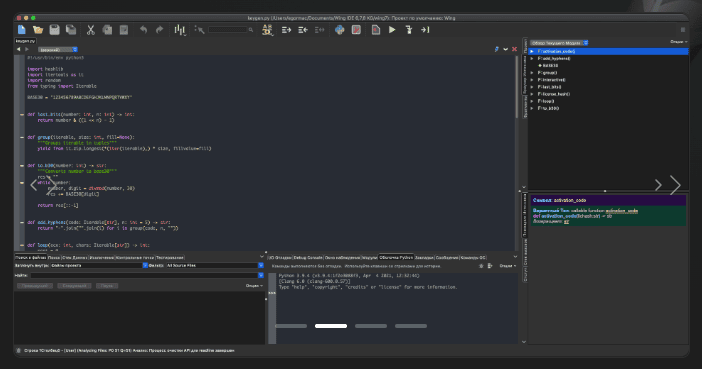Image resolution: width=702 pixels, height=369 pixels.
Task: Switch to the Search in Files tab
Action: 30,257
